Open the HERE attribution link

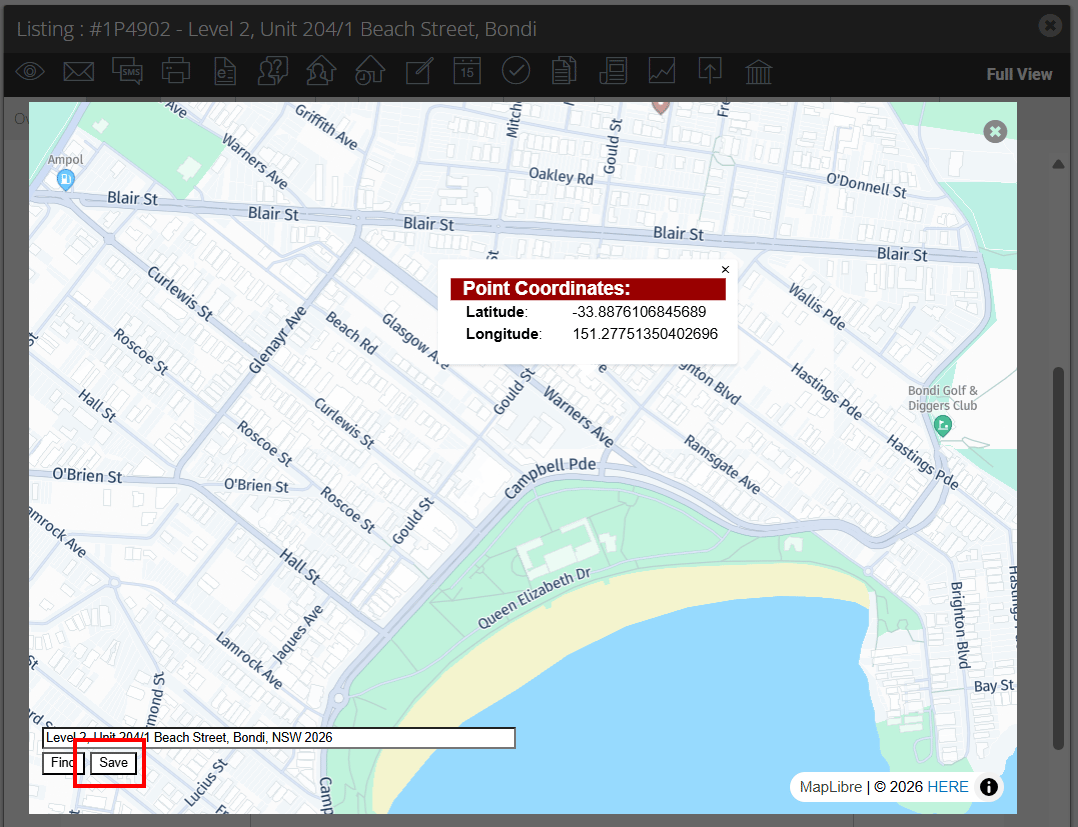click(947, 786)
